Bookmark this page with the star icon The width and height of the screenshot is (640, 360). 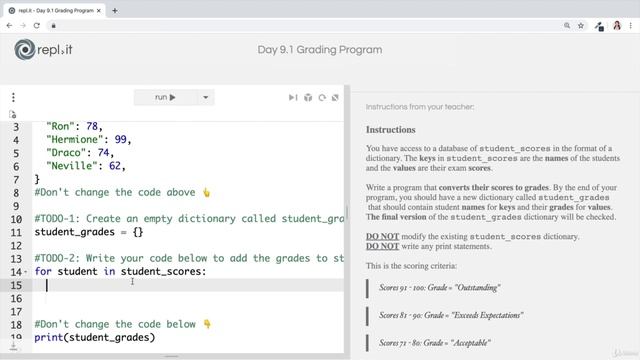[581, 26]
